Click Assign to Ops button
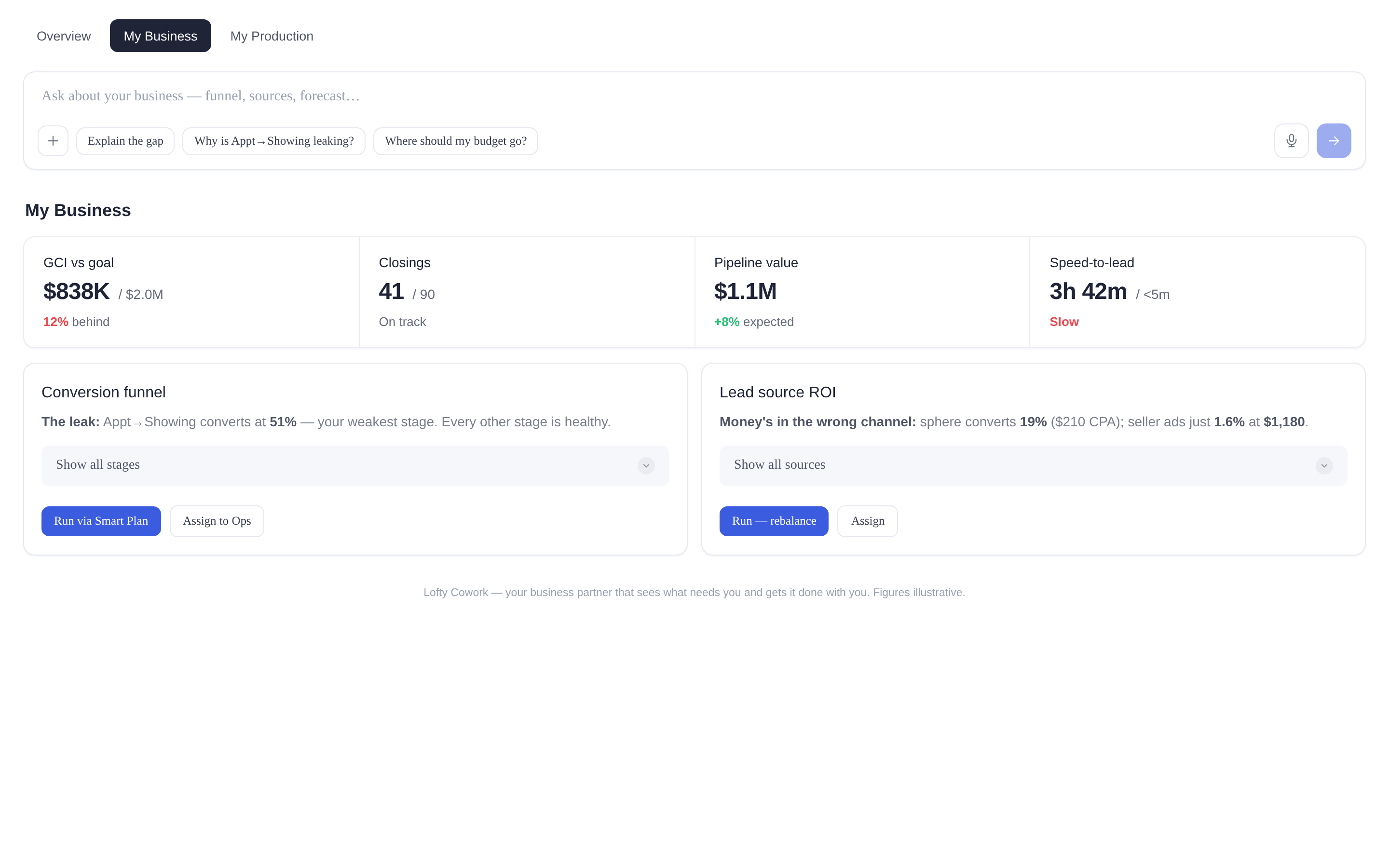Viewport: 1389px width, 868px height. 217,521
